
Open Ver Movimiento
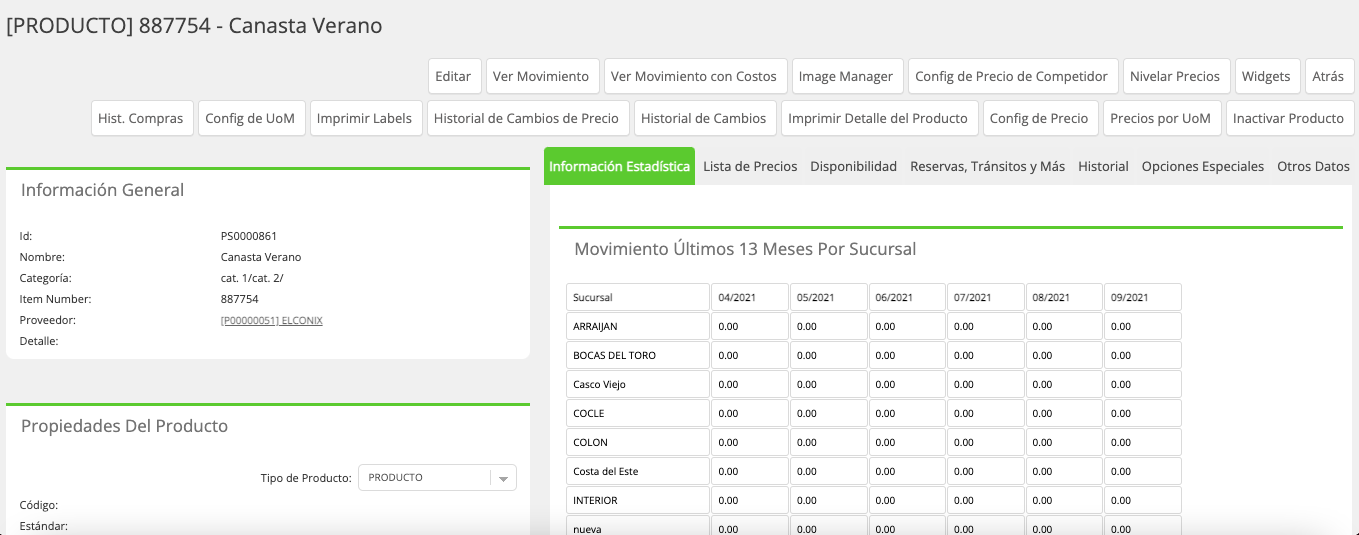pyautogui.click(x=541, y=76)
